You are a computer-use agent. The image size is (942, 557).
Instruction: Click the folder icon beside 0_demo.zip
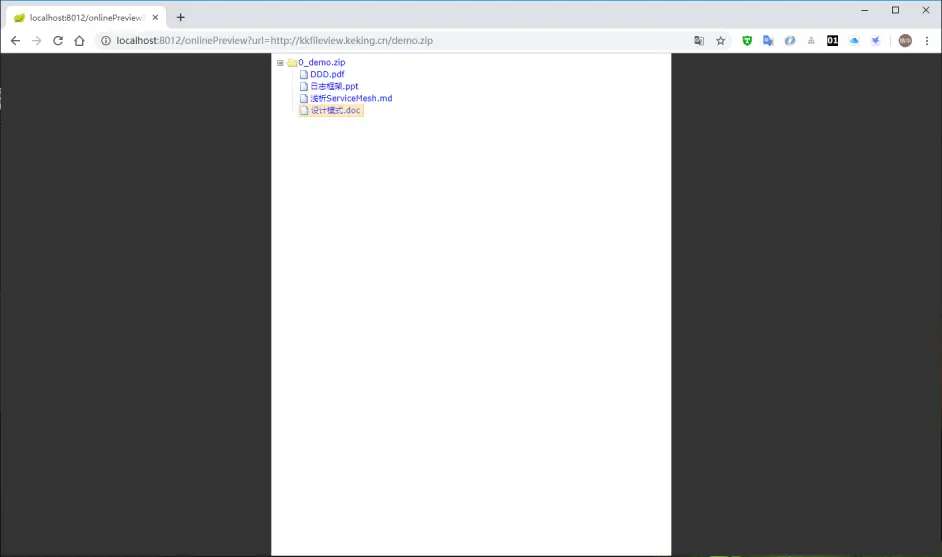tap(292, 63)
